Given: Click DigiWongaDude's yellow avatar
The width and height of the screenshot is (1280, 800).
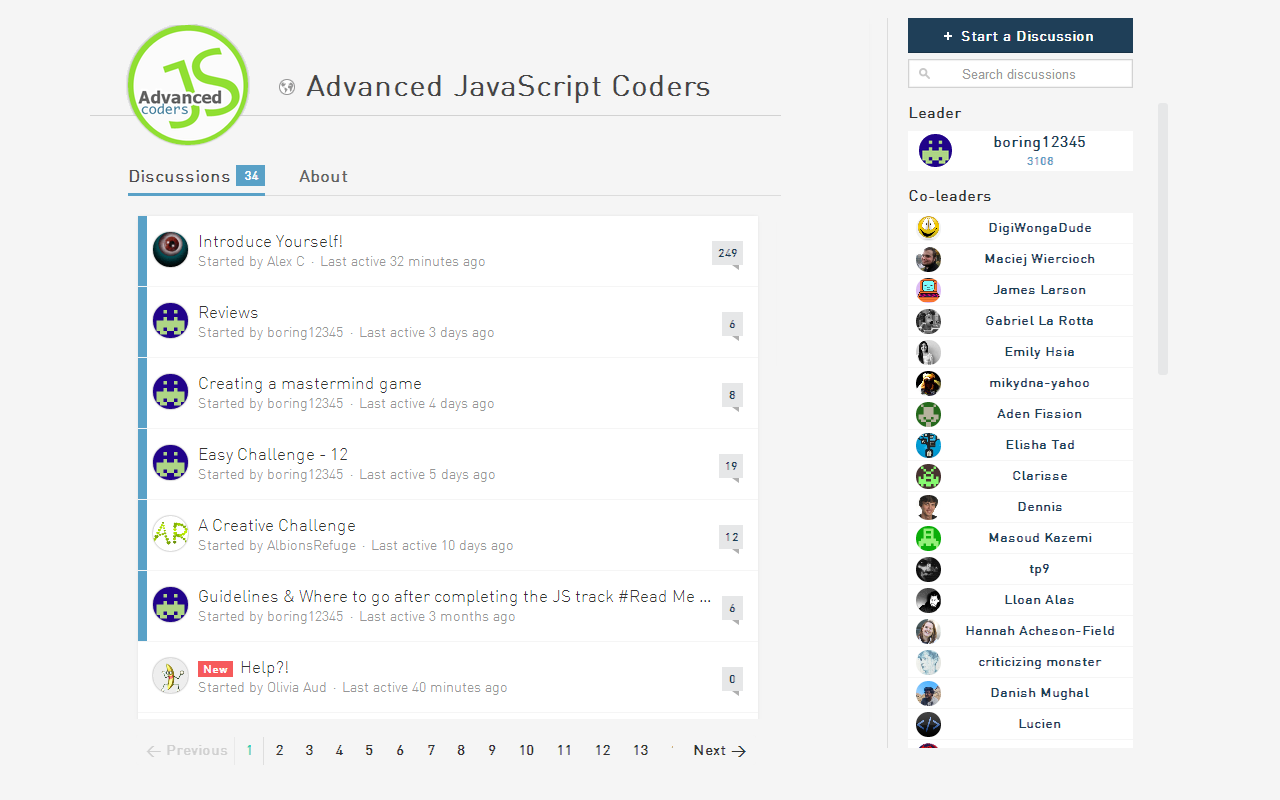Looking at the screenshot, I should (928, 228).
